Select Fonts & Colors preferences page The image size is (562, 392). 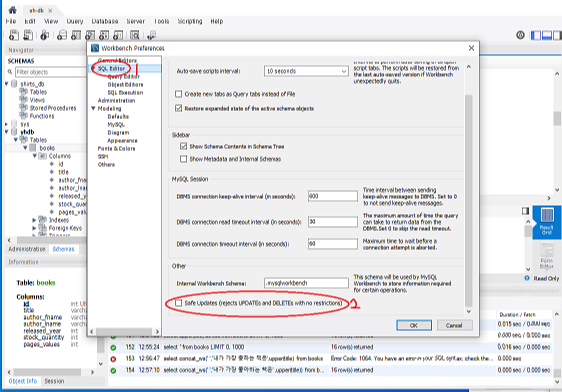point(116,148)
